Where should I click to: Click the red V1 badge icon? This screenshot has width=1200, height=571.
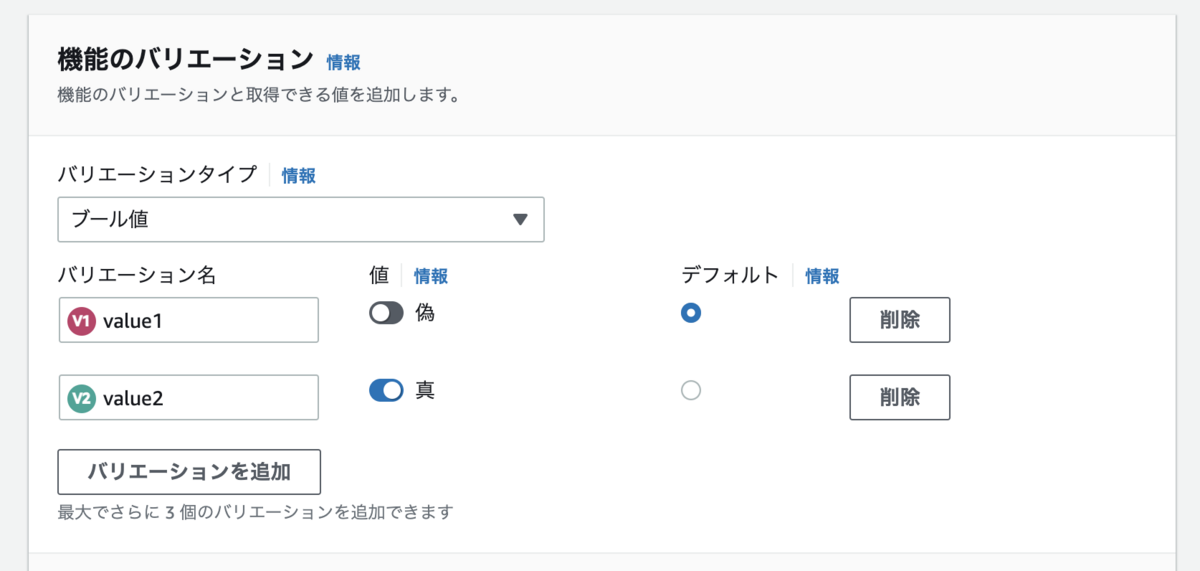pos(82,321)
